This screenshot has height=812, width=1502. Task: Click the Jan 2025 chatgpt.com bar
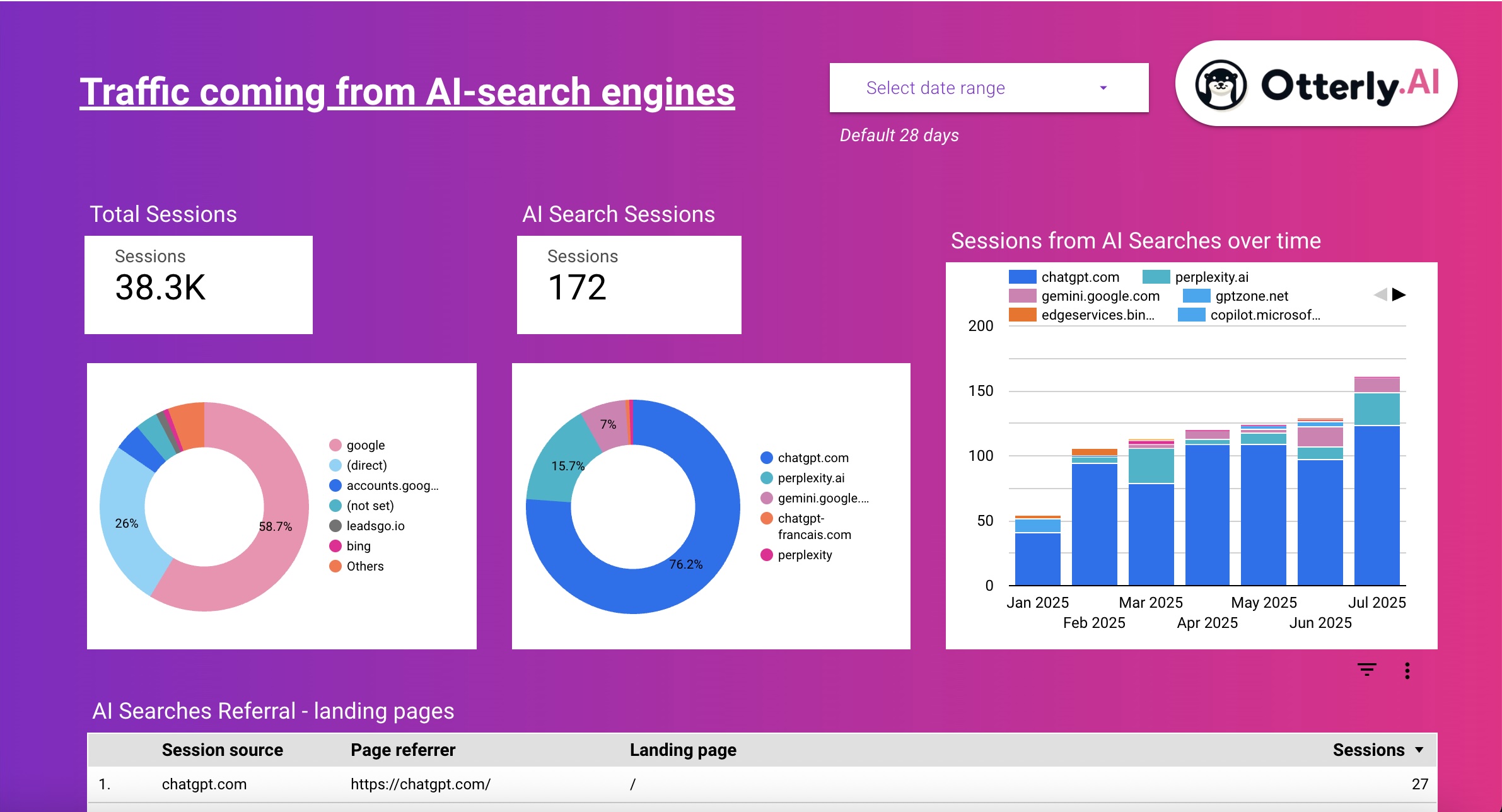click(x=1038, y=559)
